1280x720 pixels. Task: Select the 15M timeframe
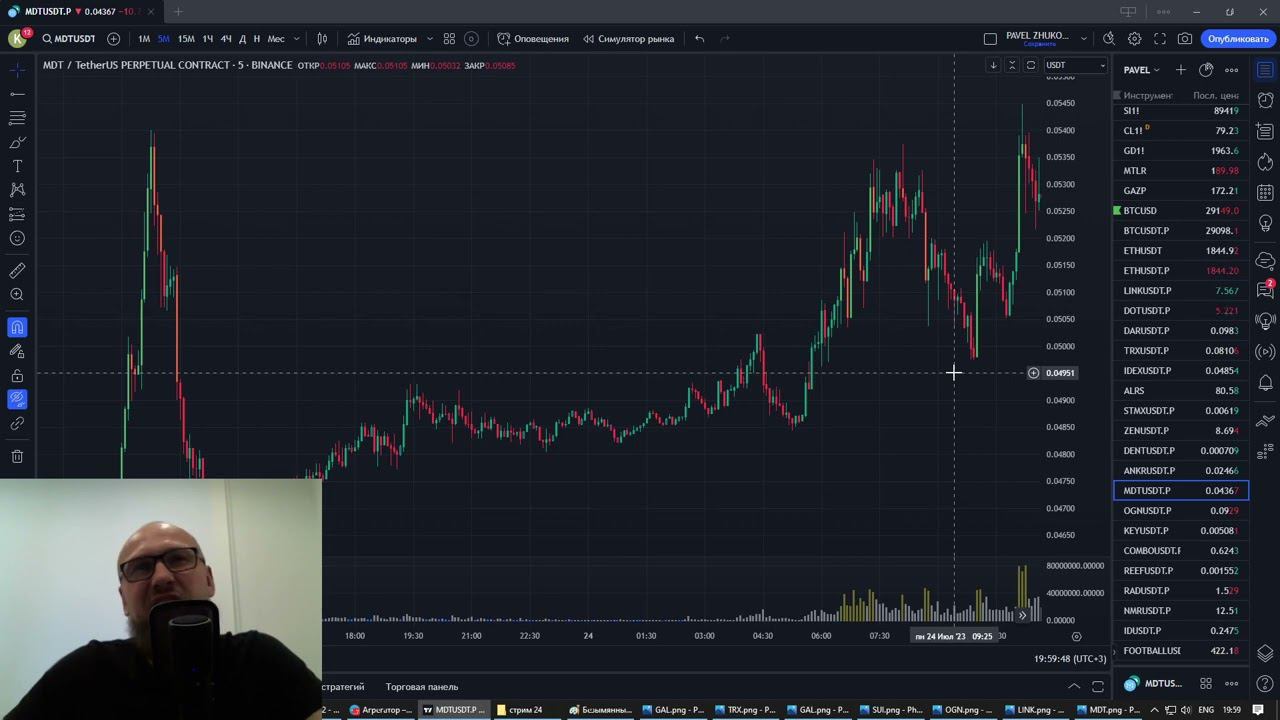(x=186, y=39)
